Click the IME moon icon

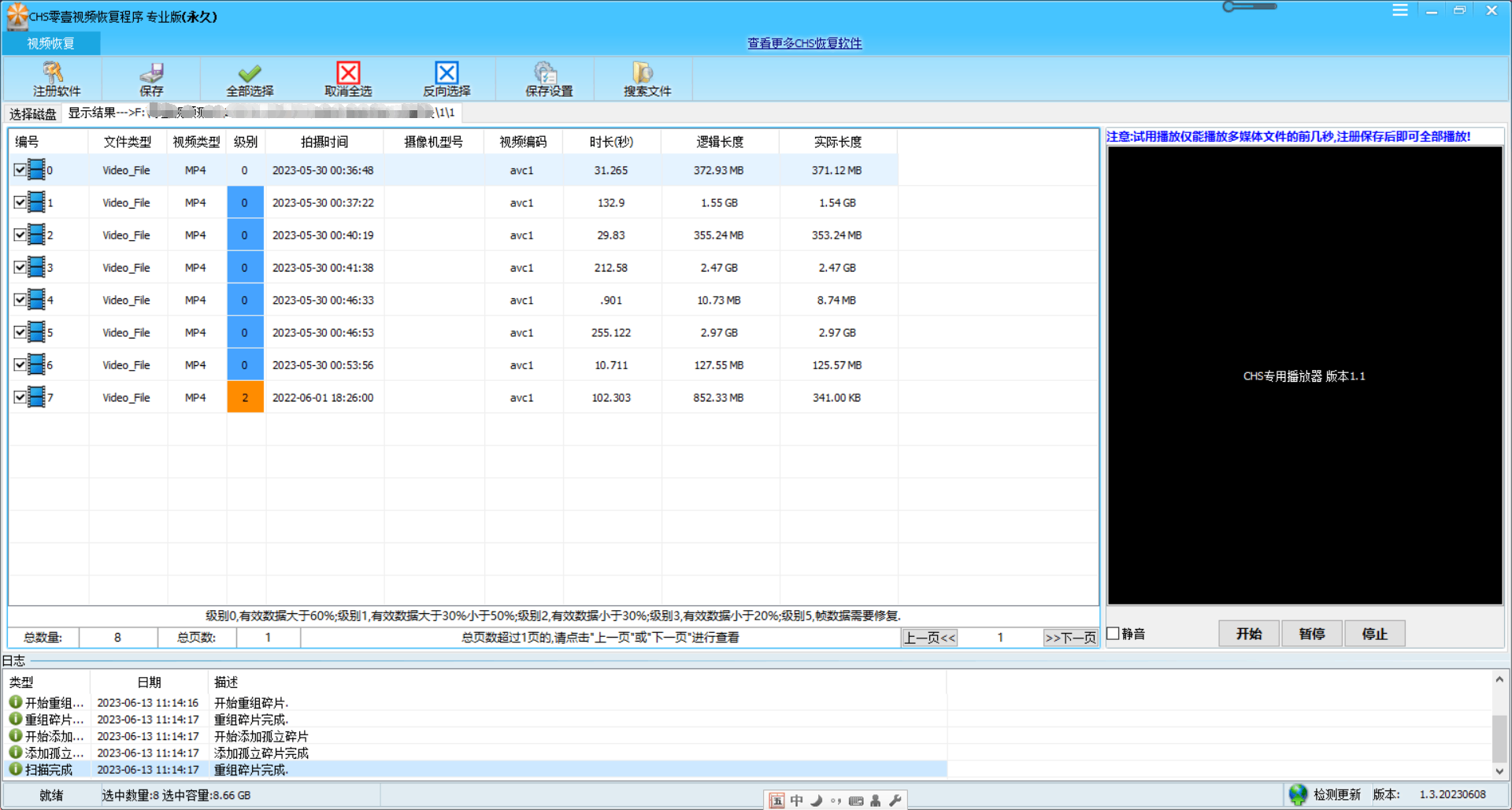click(x=817, y=801)
